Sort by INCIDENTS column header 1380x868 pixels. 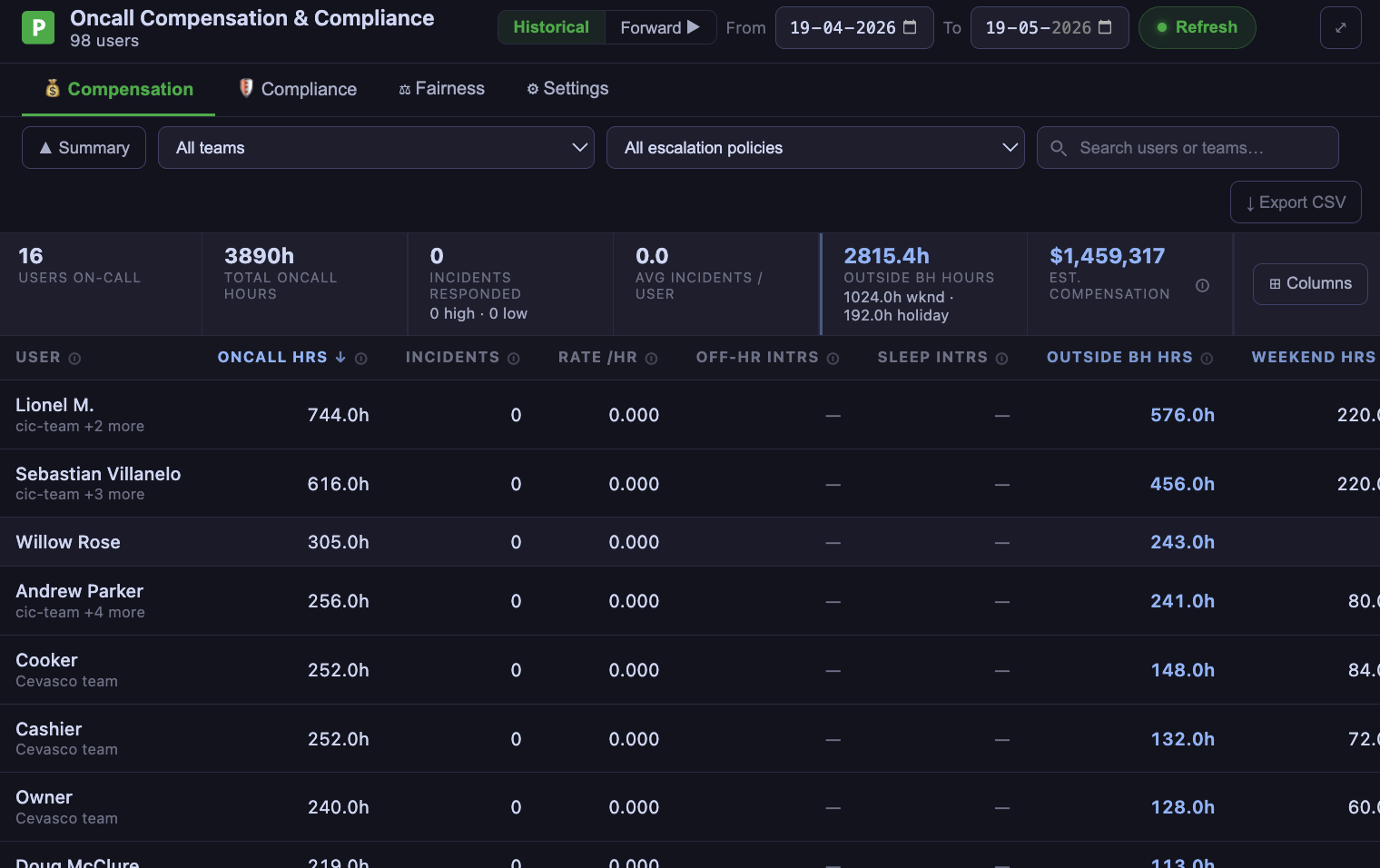(x=452, y=358)
